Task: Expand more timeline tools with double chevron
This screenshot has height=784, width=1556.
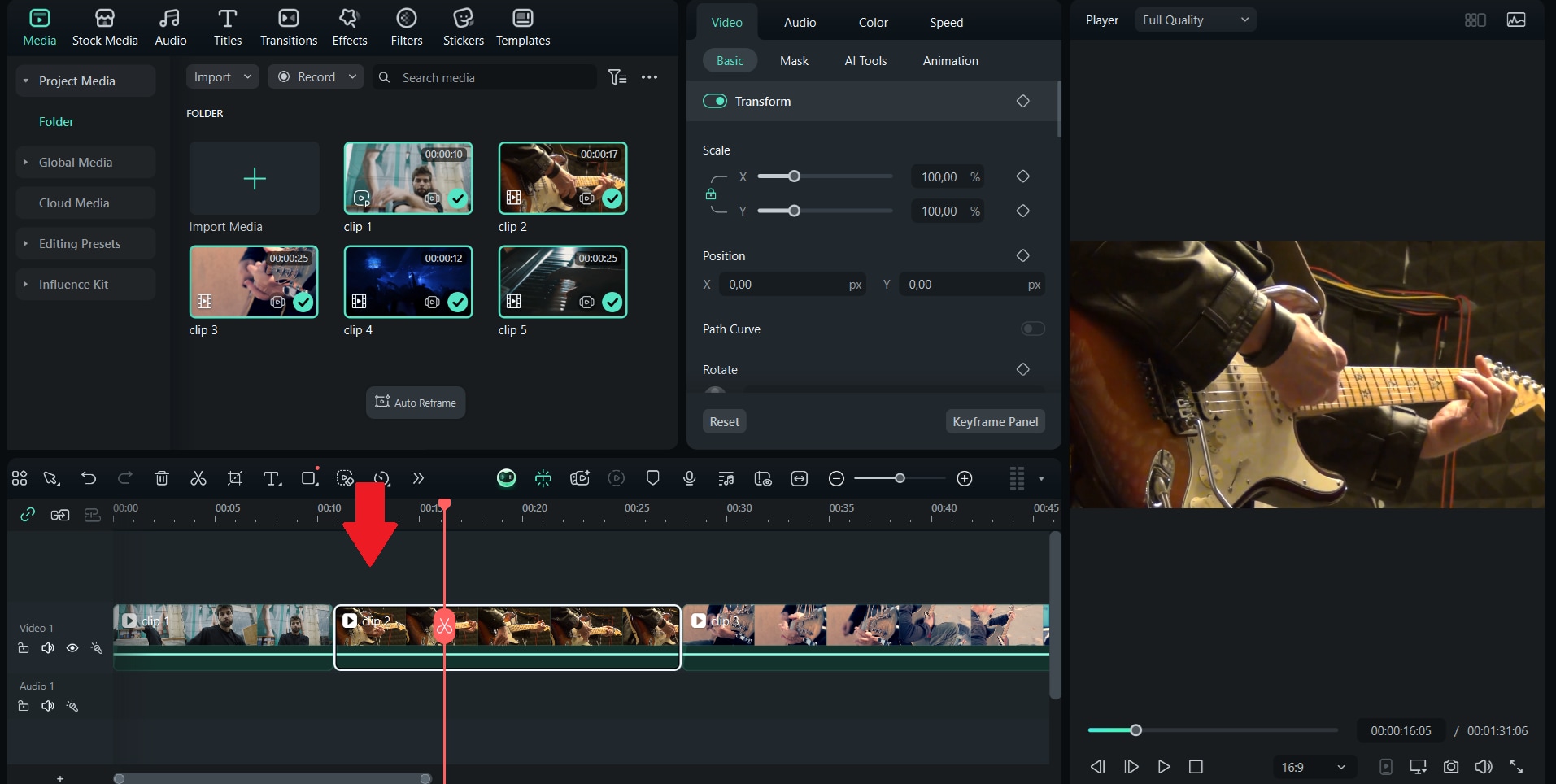Action: tap(418, 478)
